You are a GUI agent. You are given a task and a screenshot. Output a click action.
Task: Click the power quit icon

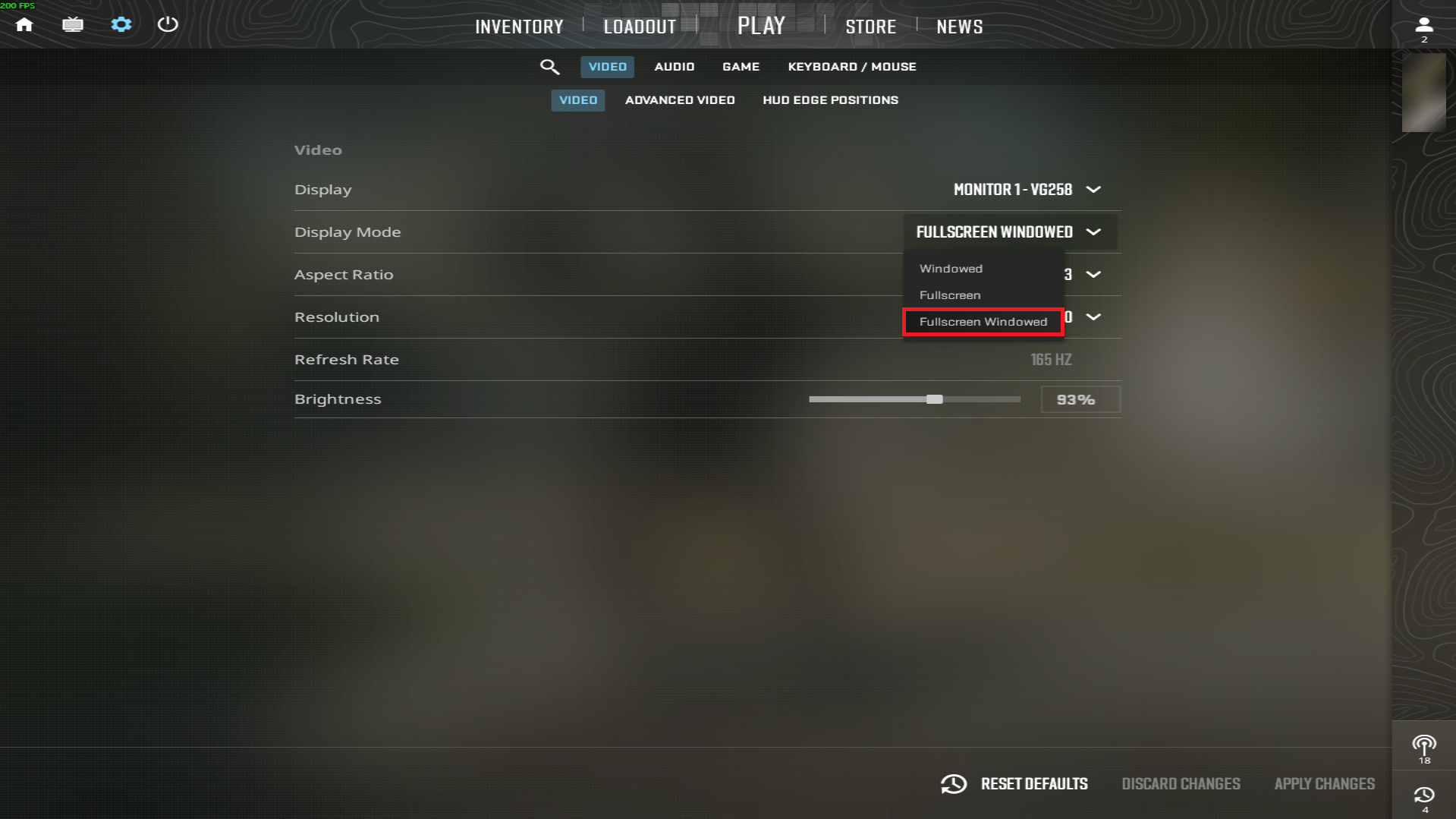pos(168,24)
